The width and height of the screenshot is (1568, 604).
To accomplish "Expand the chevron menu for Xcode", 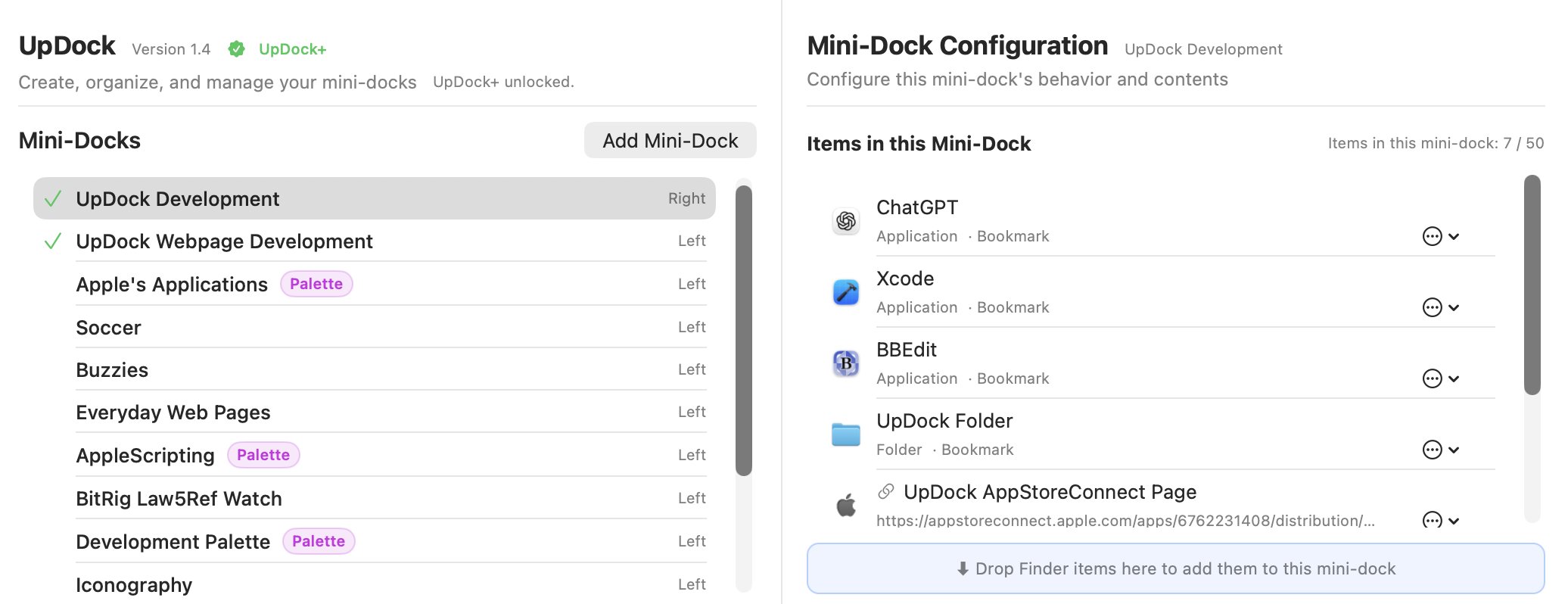I will pos(1454,307).
